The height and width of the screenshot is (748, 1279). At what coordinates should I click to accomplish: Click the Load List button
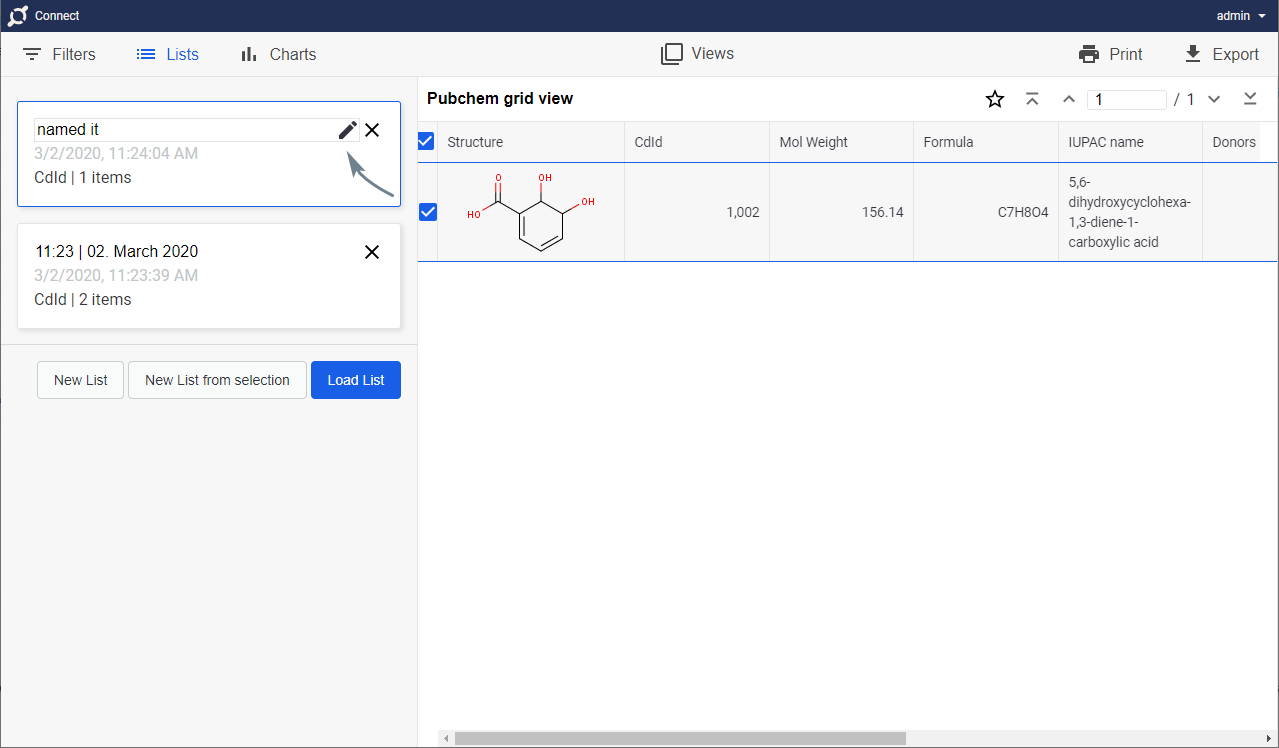pos(356,380)
